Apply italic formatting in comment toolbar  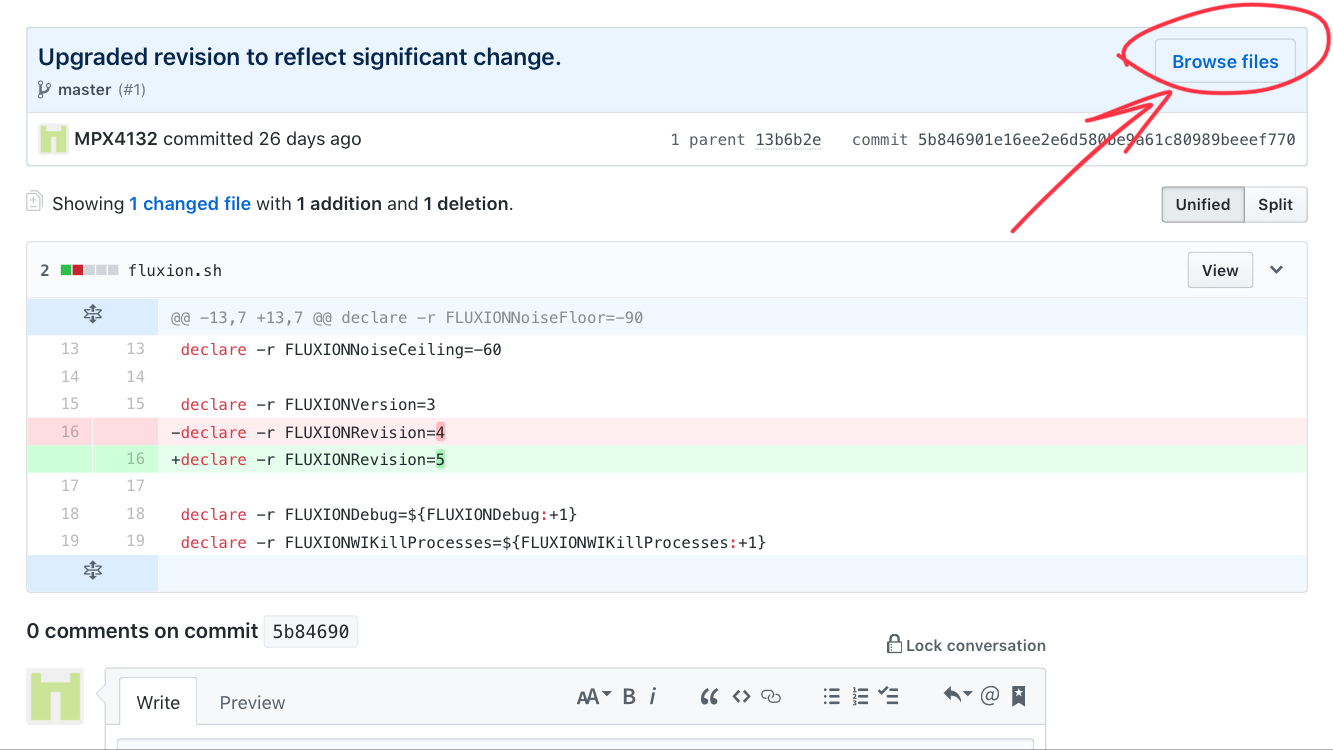pos(653,697)
